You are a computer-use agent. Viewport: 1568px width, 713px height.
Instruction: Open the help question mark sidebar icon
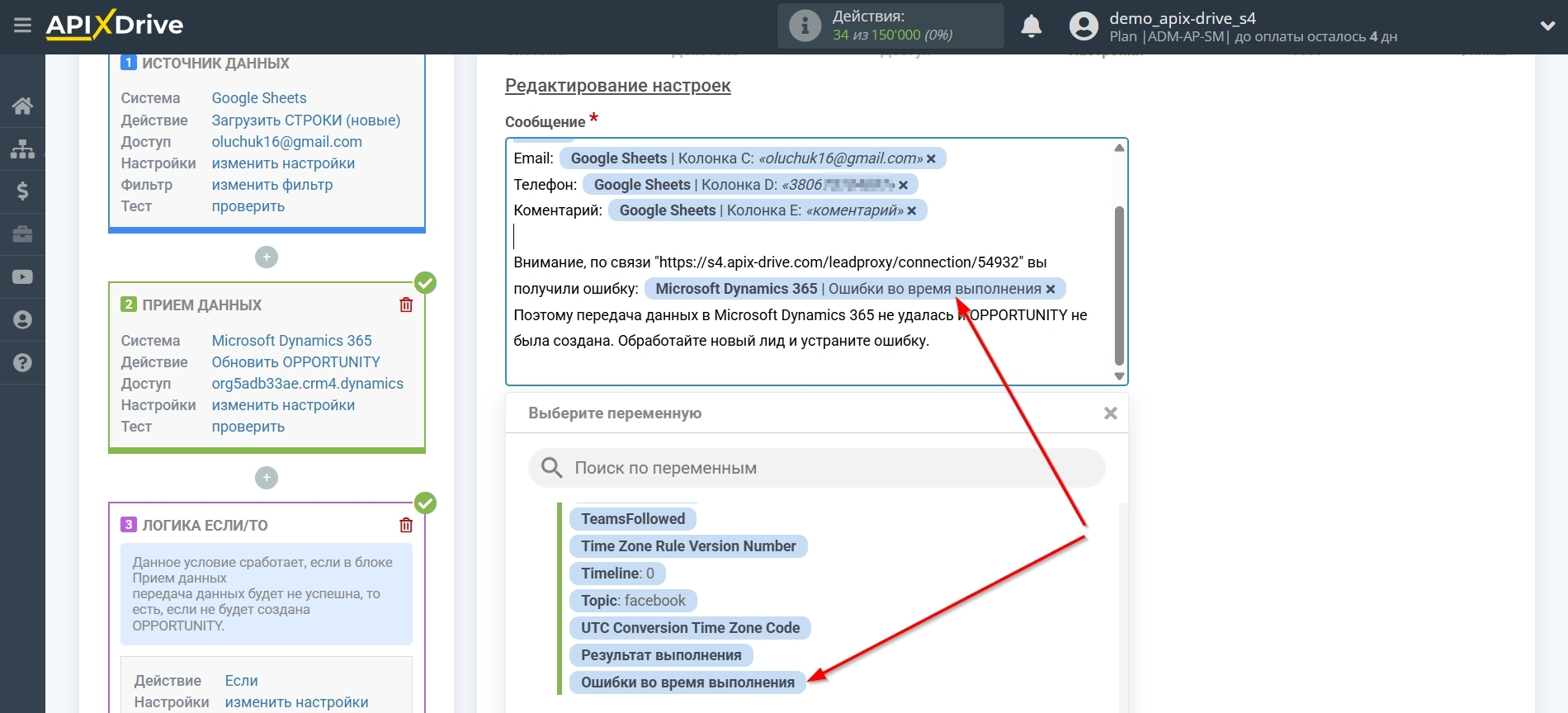[22, 363]
